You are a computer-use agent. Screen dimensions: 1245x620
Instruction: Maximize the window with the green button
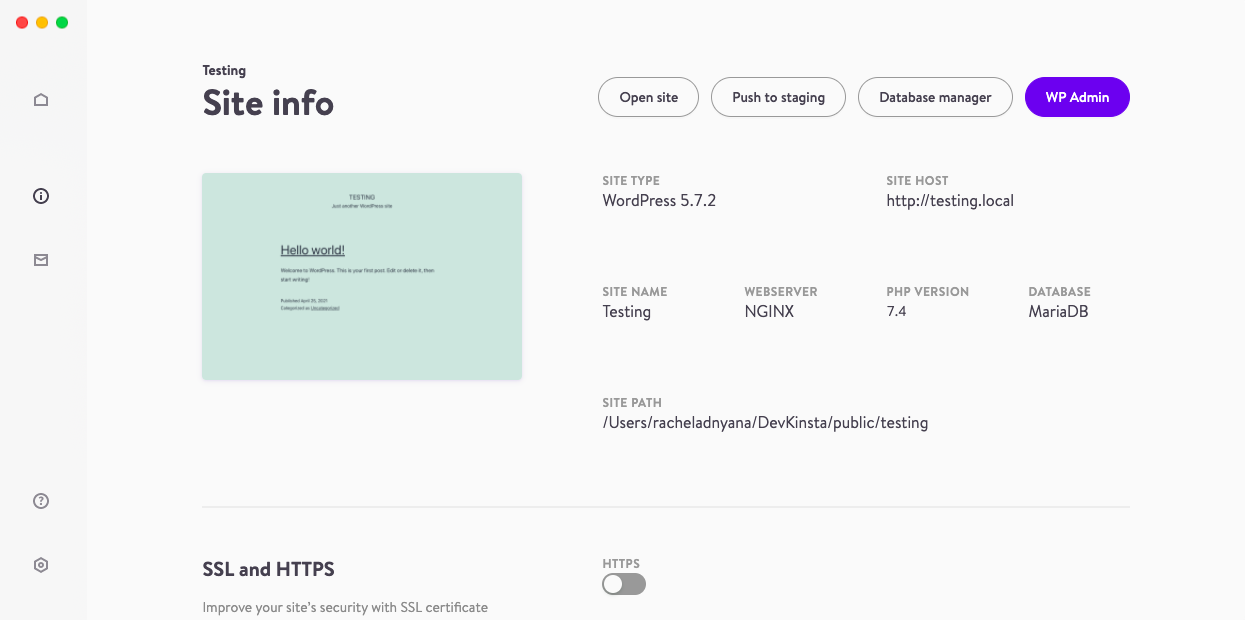click(x=62, y=22)
